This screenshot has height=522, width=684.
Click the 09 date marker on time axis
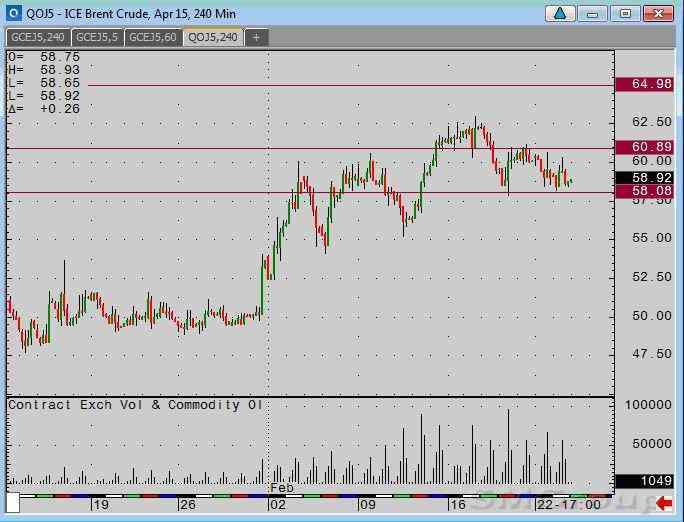click(x=367, y=505)
